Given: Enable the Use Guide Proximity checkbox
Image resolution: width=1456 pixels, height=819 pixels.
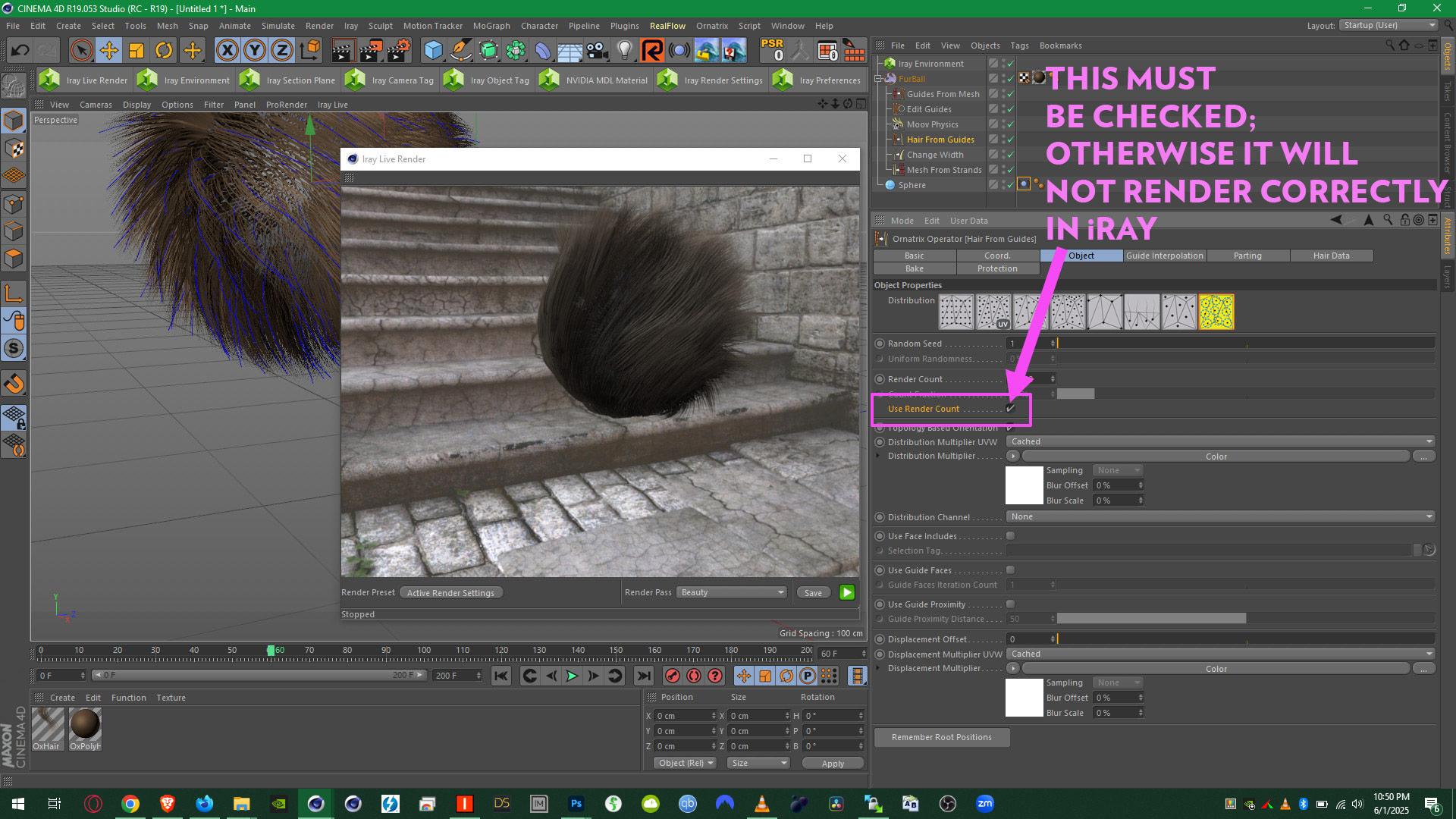Looking at the screenshot, I should pos(1010,604).
